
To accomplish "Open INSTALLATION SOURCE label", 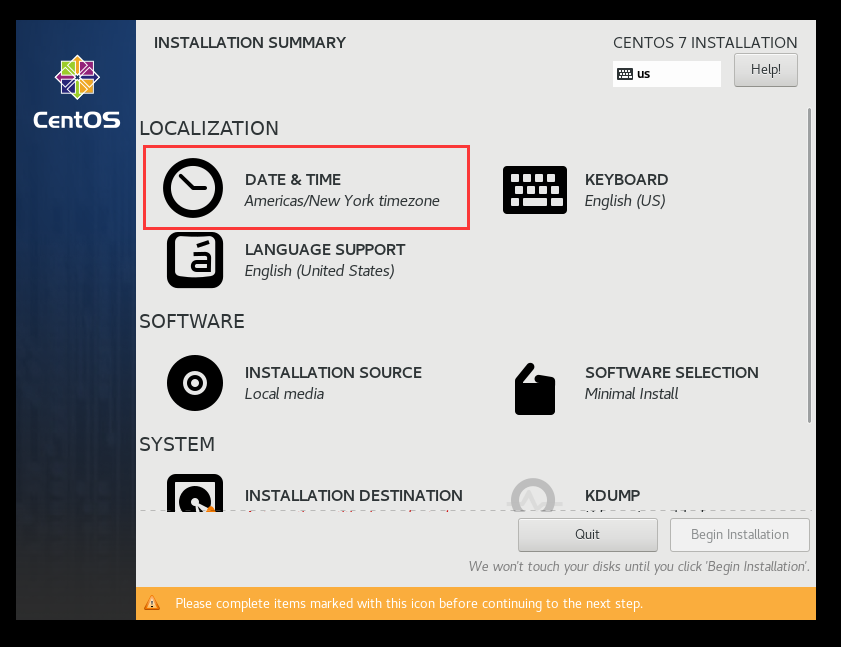I will (333, 373).
